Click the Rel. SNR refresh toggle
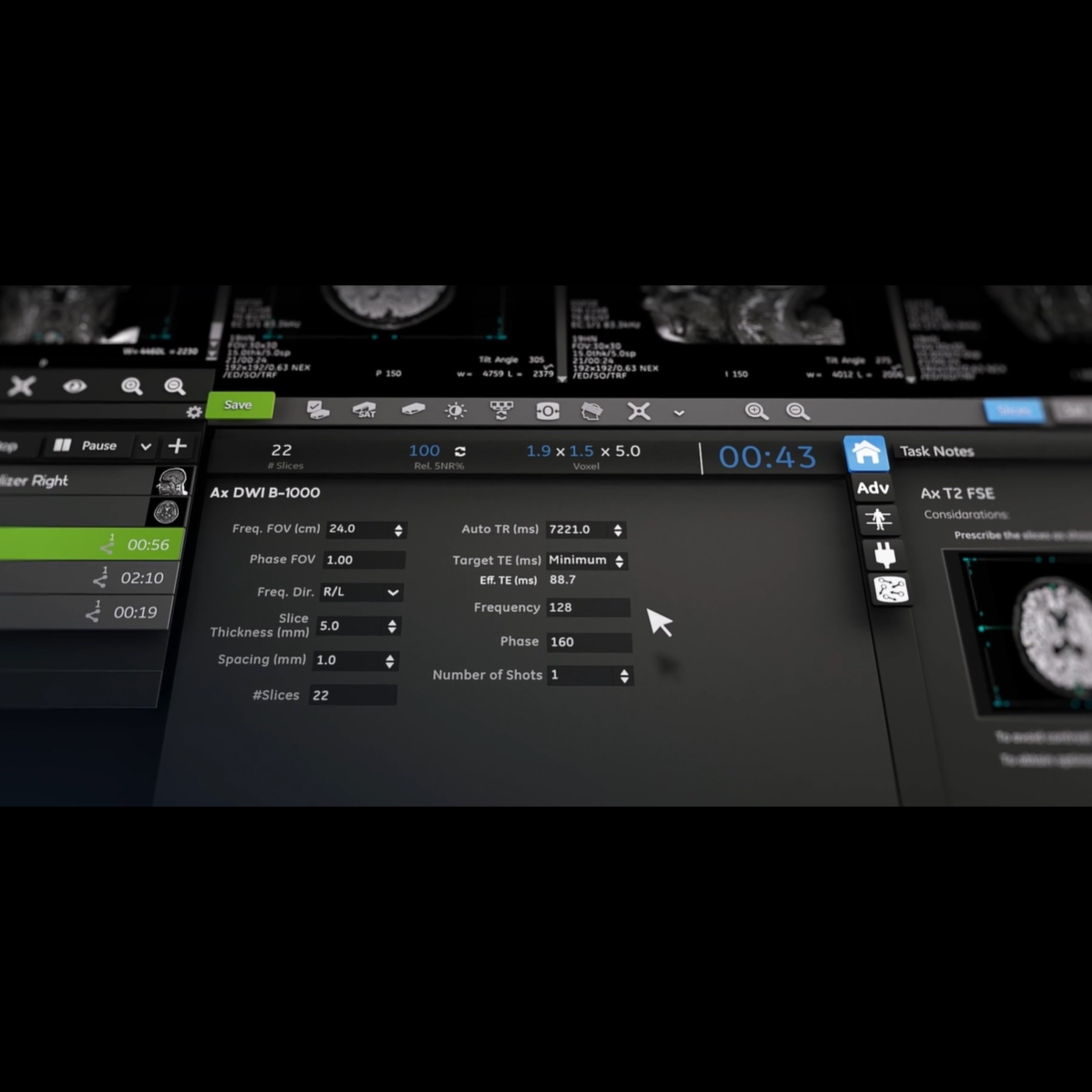The image size is (1092, 1092). click(460, 452)
